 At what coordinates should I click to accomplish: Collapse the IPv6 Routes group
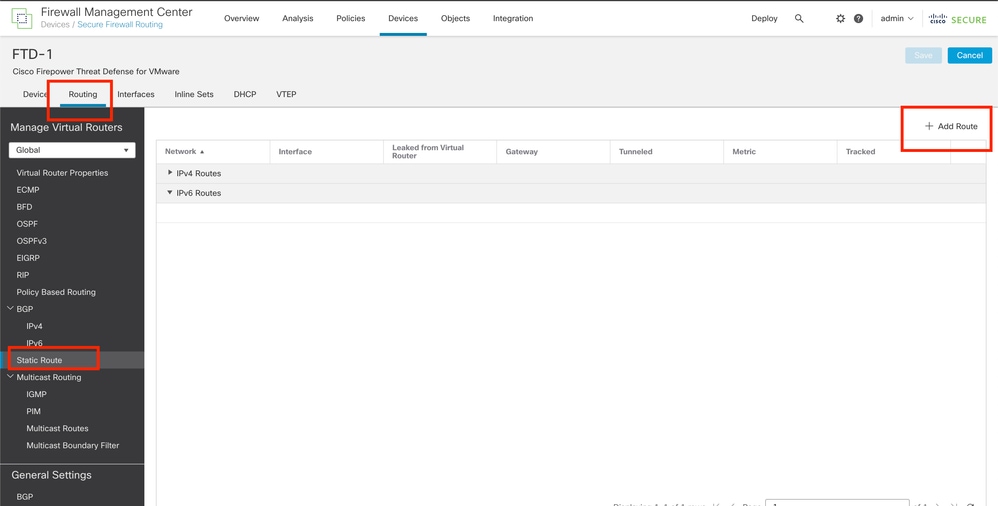pyautogui.click(x=170, y=192)
